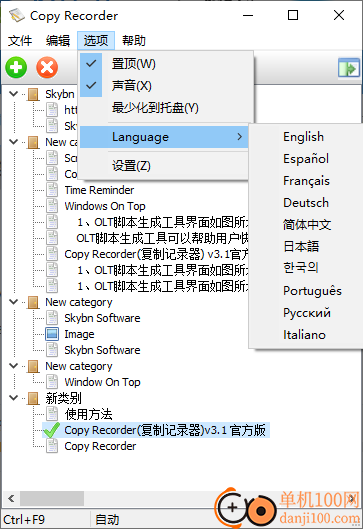Collapse the second category above Time Reminder

point(13,142)
